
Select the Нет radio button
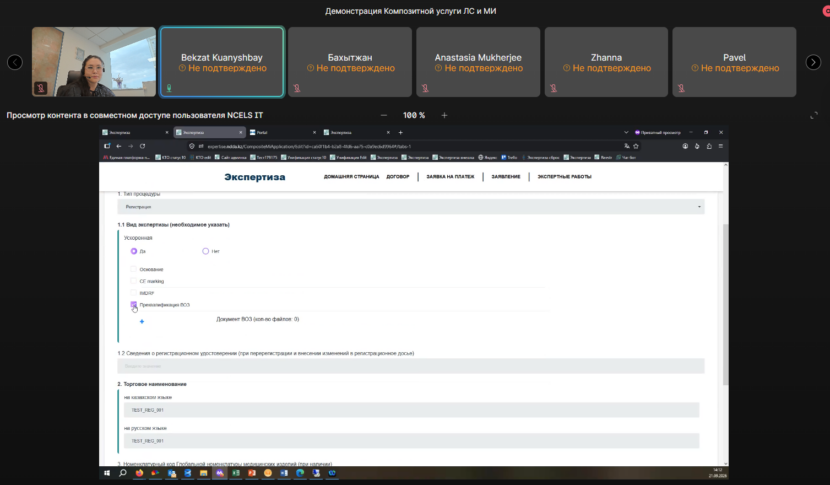click(x=205, y=251)
